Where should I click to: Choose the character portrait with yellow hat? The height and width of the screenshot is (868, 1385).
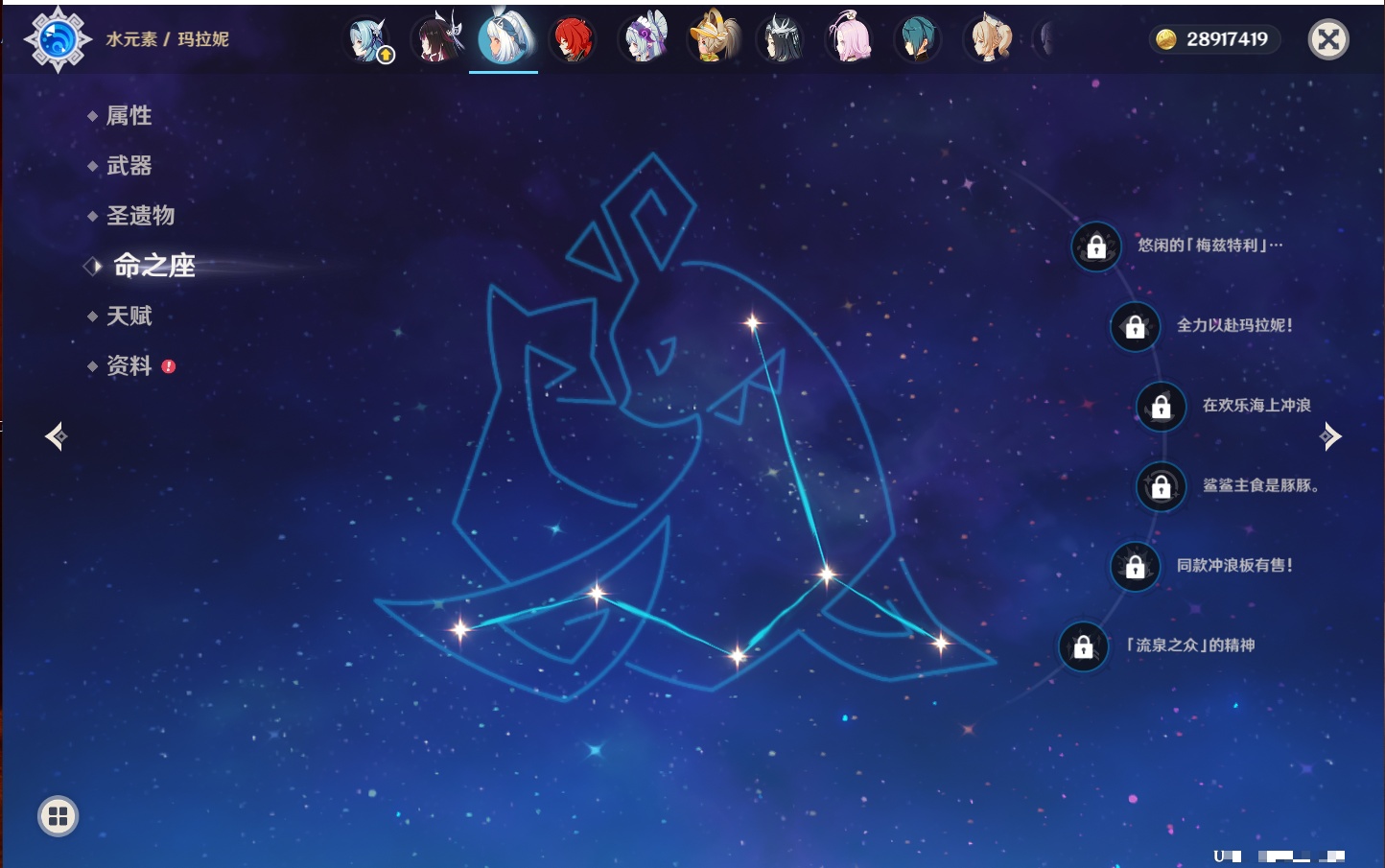pyautogui.click(x=712, y=38)
